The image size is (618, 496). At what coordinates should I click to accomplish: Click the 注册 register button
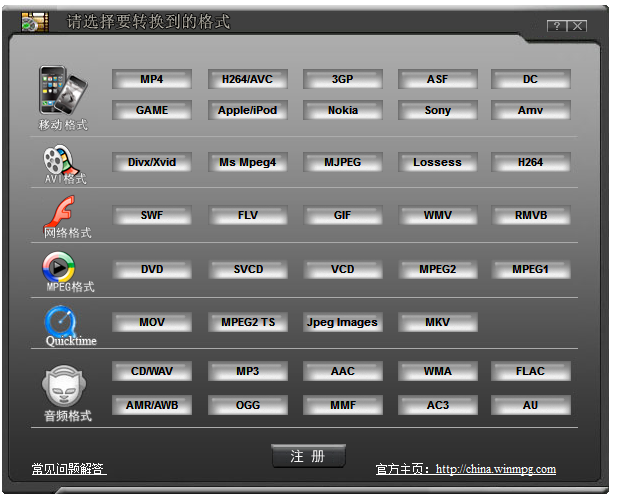308,456
